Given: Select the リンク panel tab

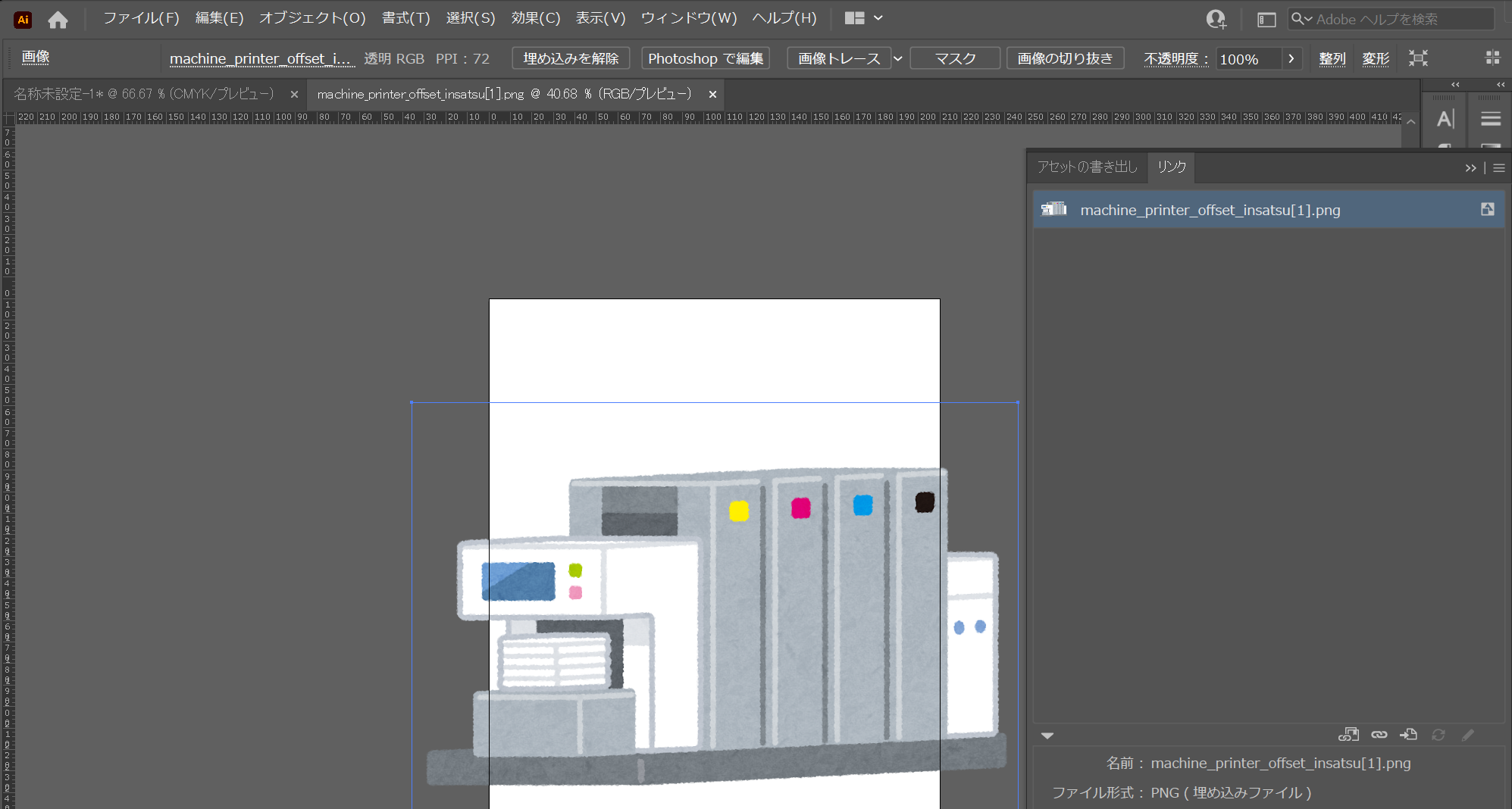Looking at the screenshot, I should pos(1172,167).
